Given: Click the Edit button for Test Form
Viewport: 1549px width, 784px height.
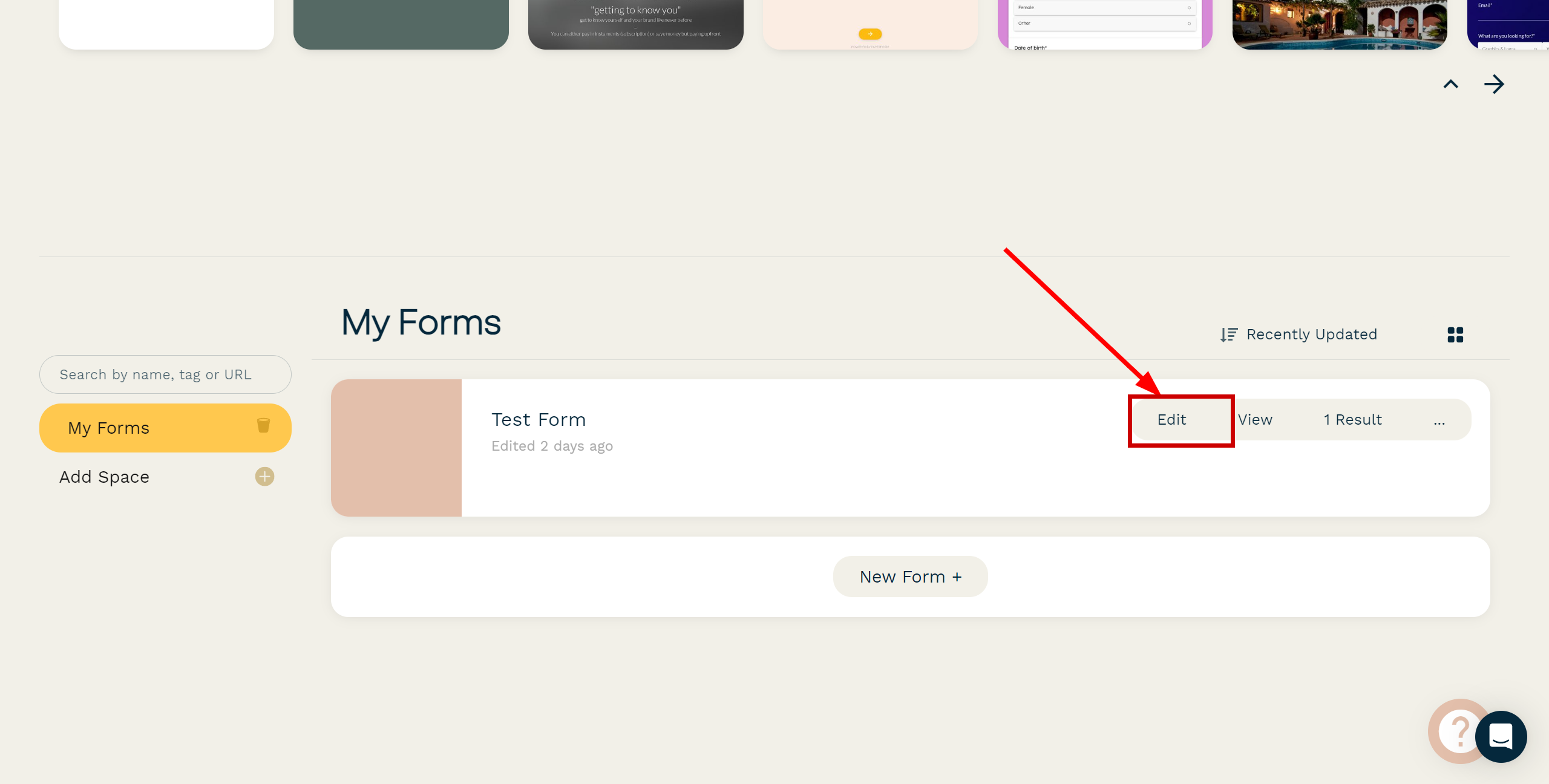Looking at the screenshot, I should pos(1171,419).
